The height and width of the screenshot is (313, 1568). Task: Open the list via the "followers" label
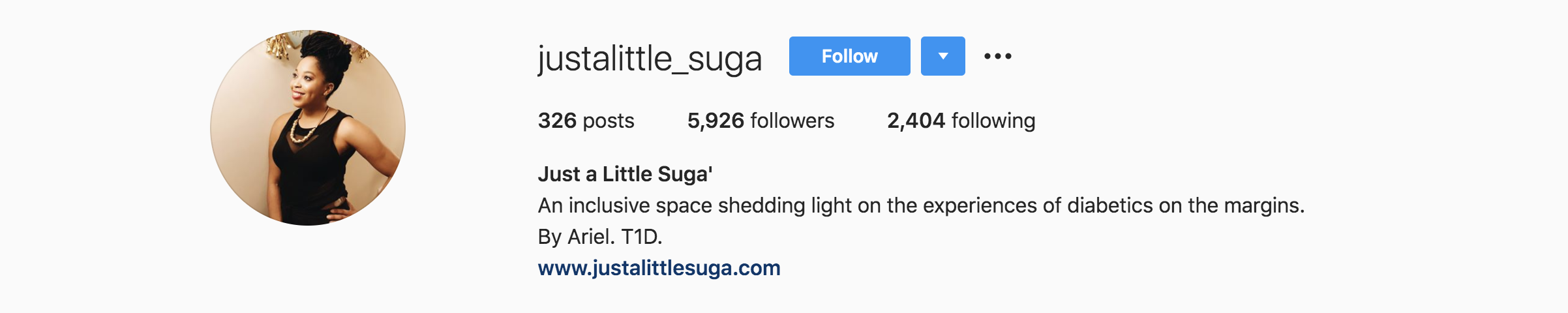pyautogui.click(x=792, y=121)
